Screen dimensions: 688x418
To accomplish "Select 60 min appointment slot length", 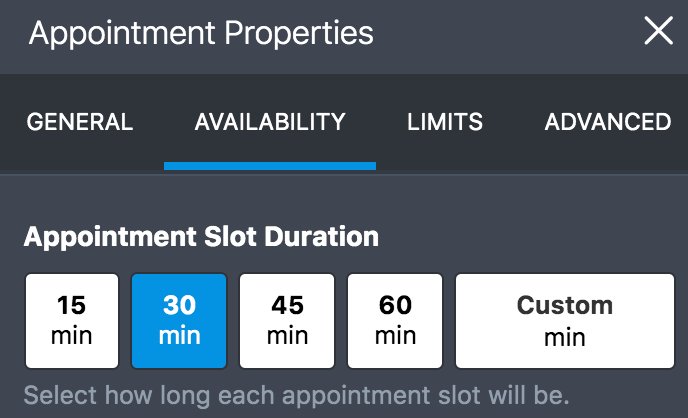I will (x=396, y=320).
